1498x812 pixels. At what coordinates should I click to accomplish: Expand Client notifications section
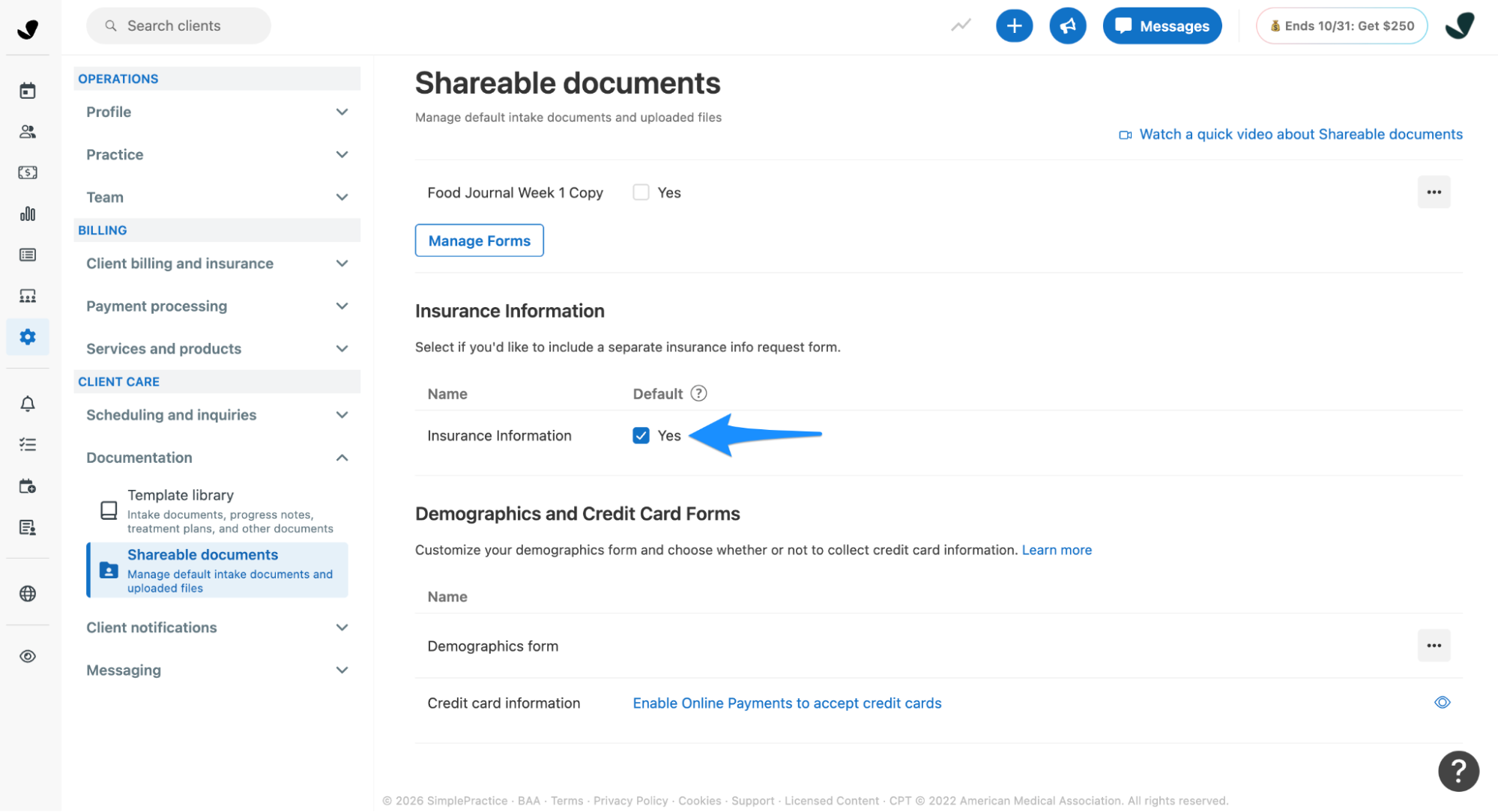point(217,628)
